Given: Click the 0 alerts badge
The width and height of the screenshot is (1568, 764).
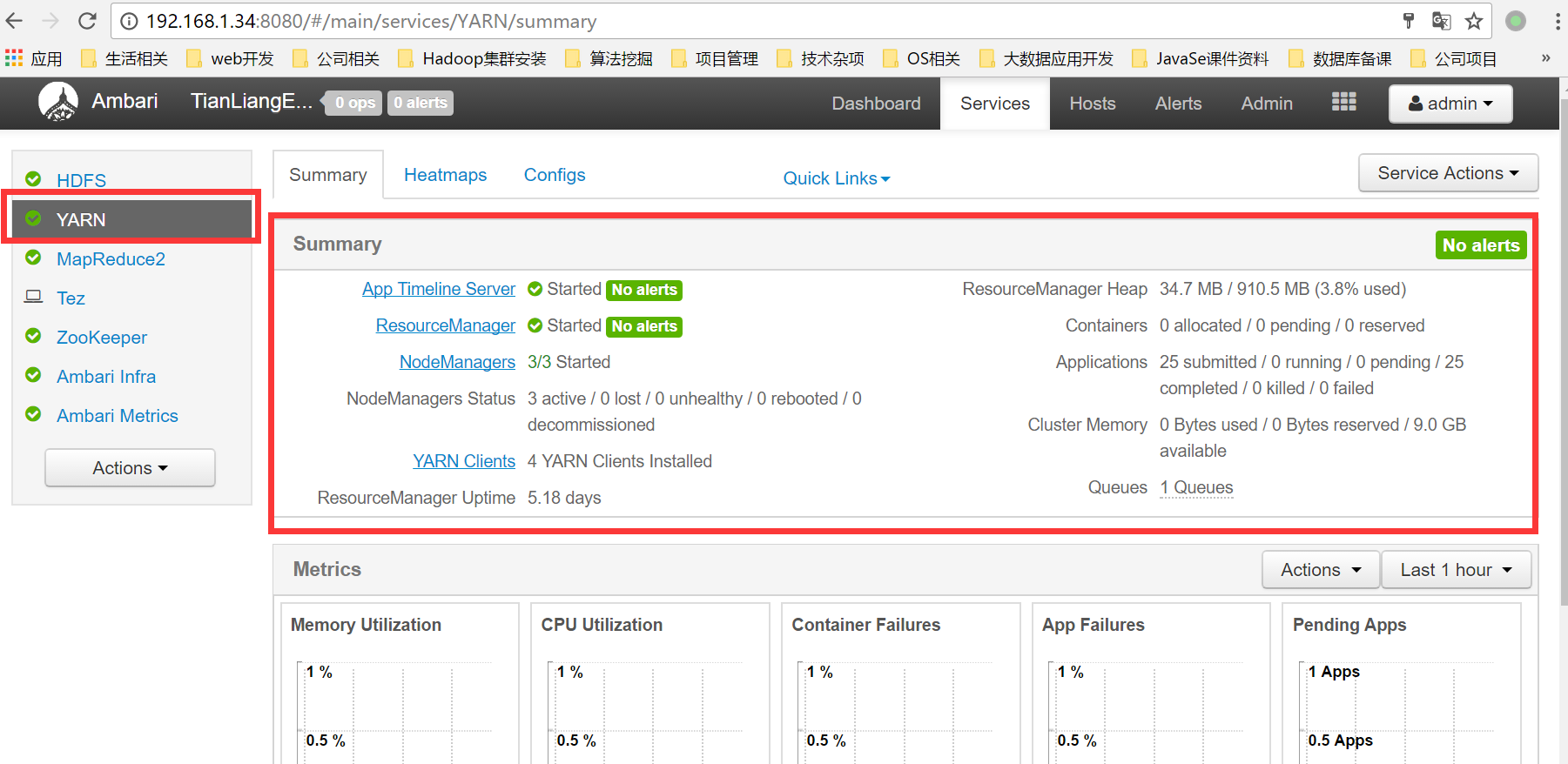Looking at the screenshot, I should [421, 103].
